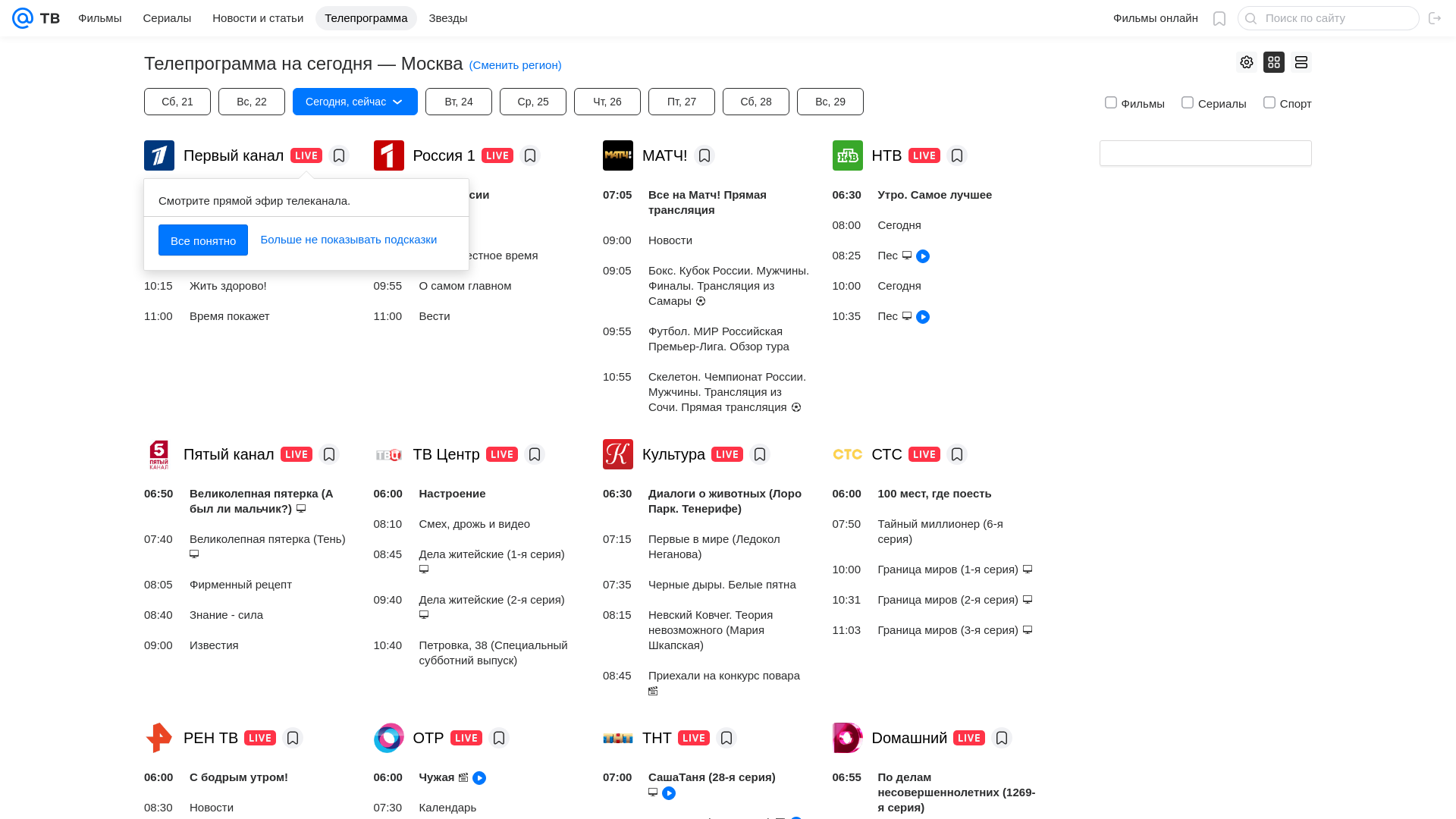This screenshot has height=819, width=1456.
Task: Click the empty channel search box
Action: [1206, 153]
